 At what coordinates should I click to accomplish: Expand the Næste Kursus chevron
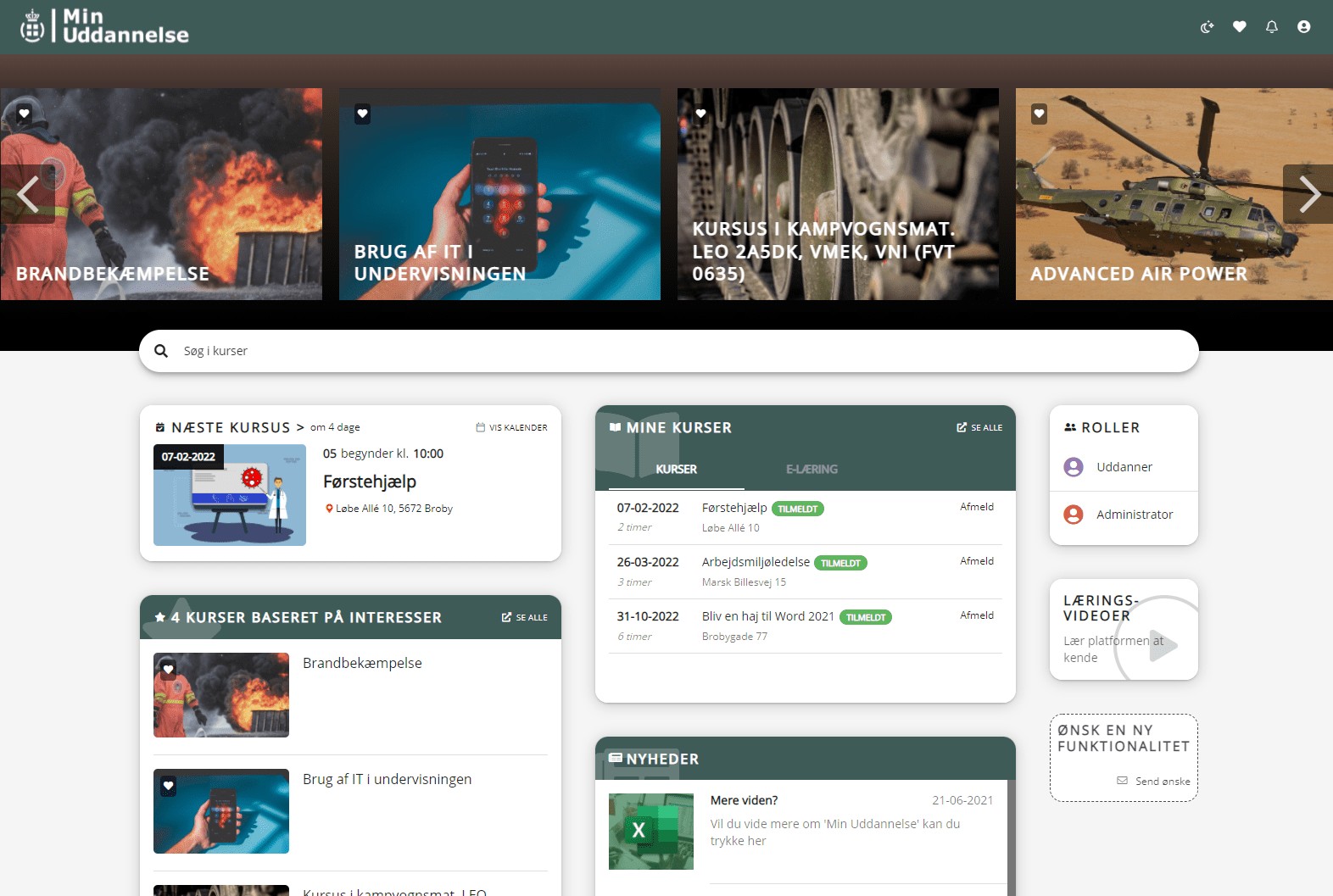pyautogui.click(x=300, y=427)
